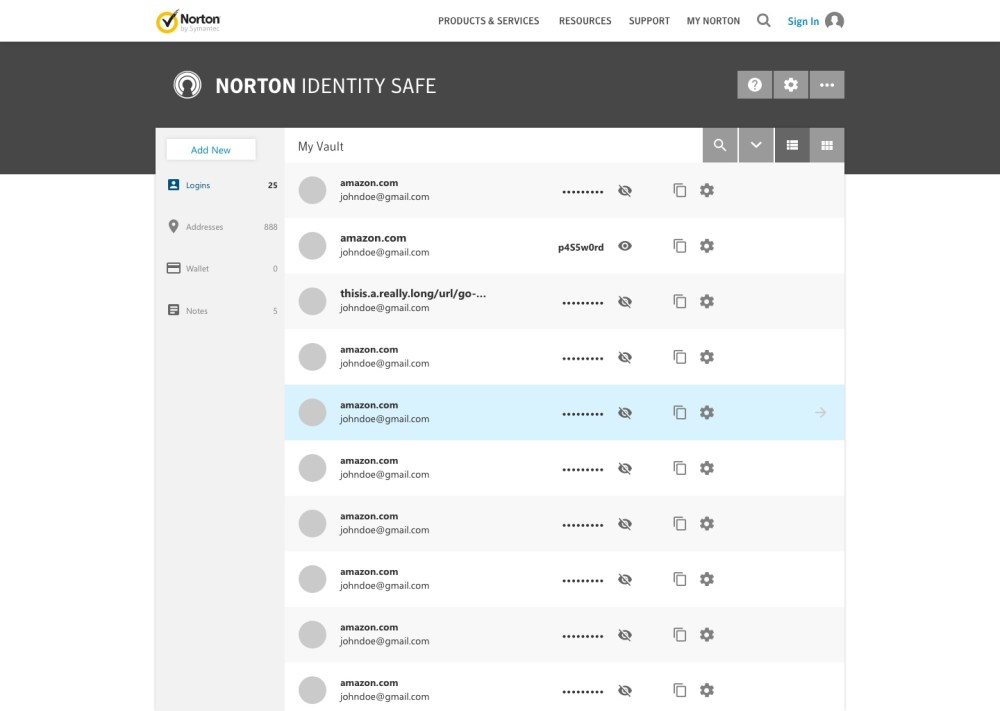Image resolution: width=1000 pixels, height=711 pixels.
Task: Open the Support menu
Action: click(x=649, y=21)
